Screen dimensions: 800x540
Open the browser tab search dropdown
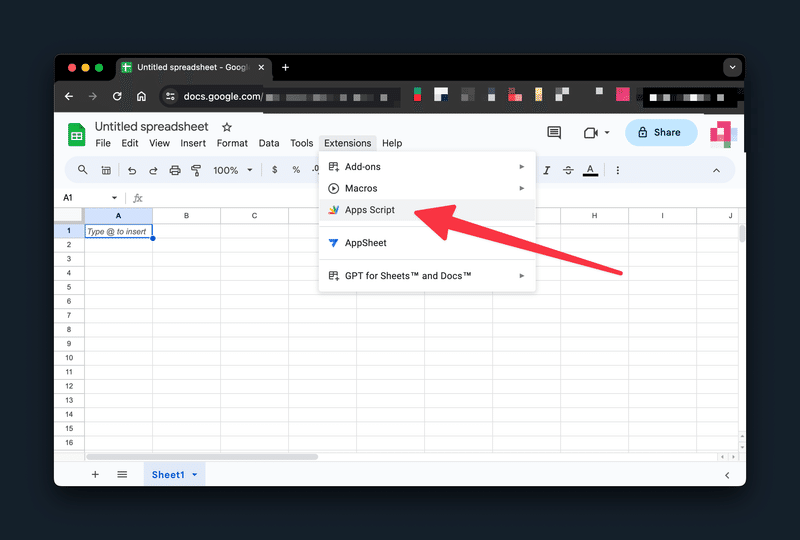click(x=732, y=67)
